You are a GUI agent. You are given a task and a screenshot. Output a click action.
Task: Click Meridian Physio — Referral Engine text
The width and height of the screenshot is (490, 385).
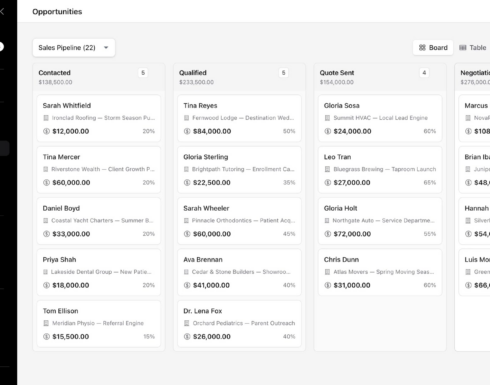98,323
